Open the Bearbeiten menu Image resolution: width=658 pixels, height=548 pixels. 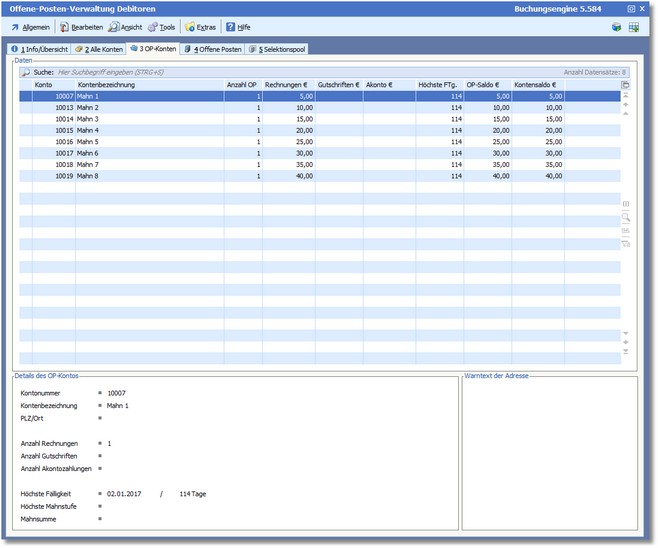tap(81, 27)
